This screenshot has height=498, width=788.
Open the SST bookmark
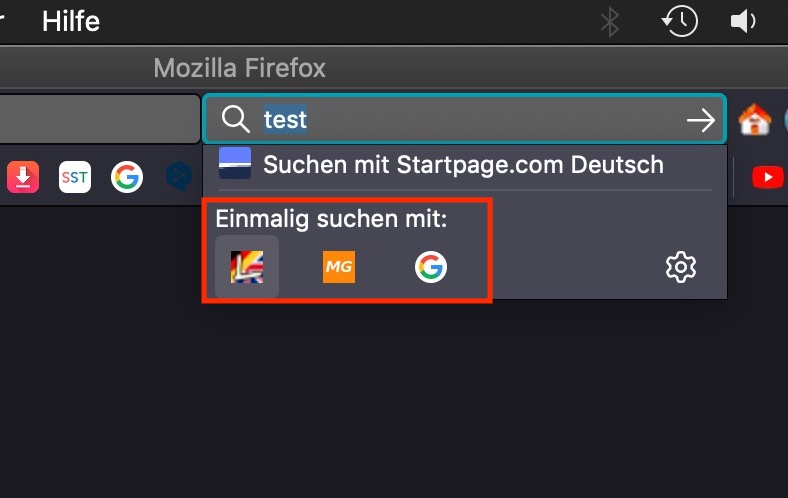point(75,177)
